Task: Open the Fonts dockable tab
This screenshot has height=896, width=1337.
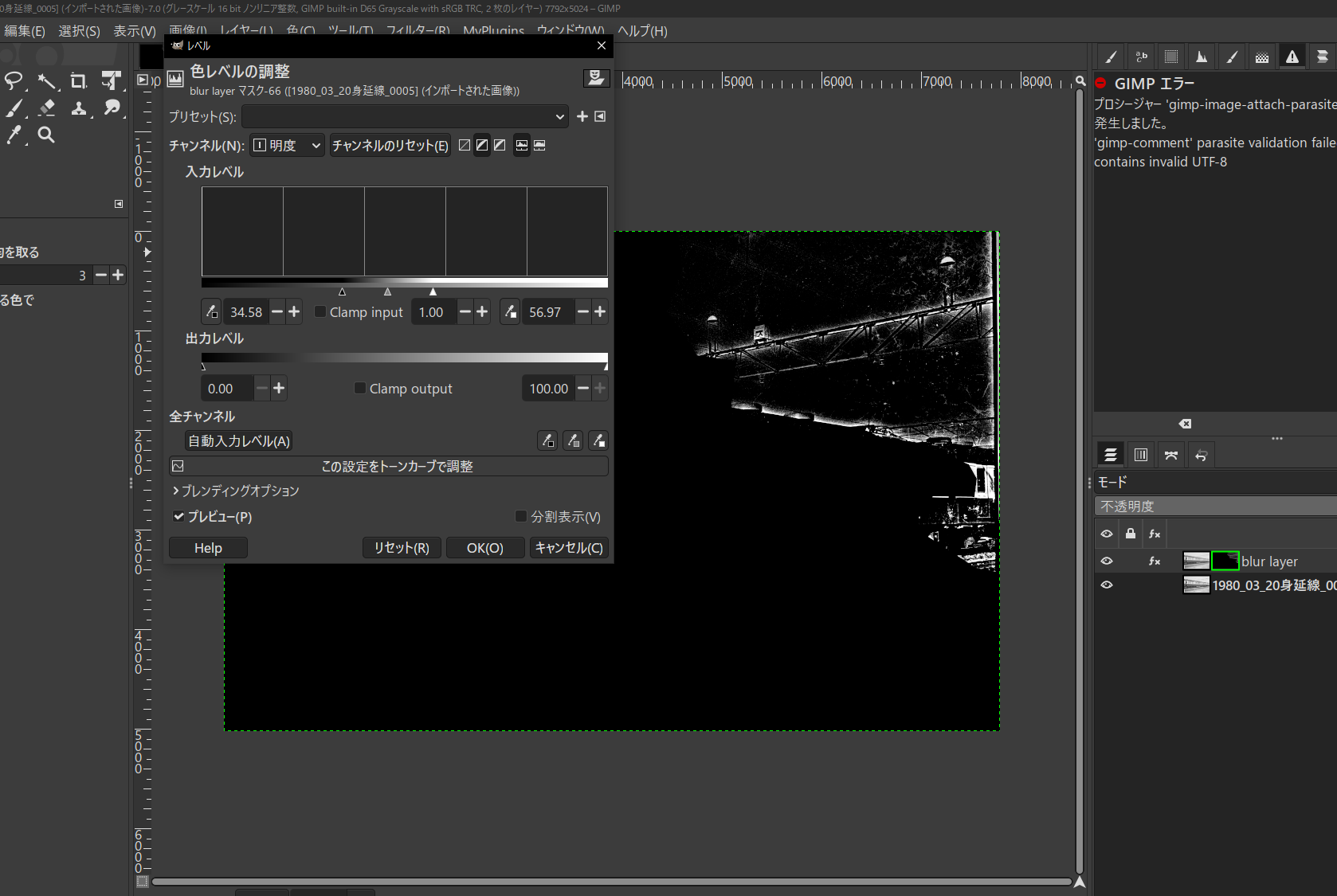Action: 1141,57
